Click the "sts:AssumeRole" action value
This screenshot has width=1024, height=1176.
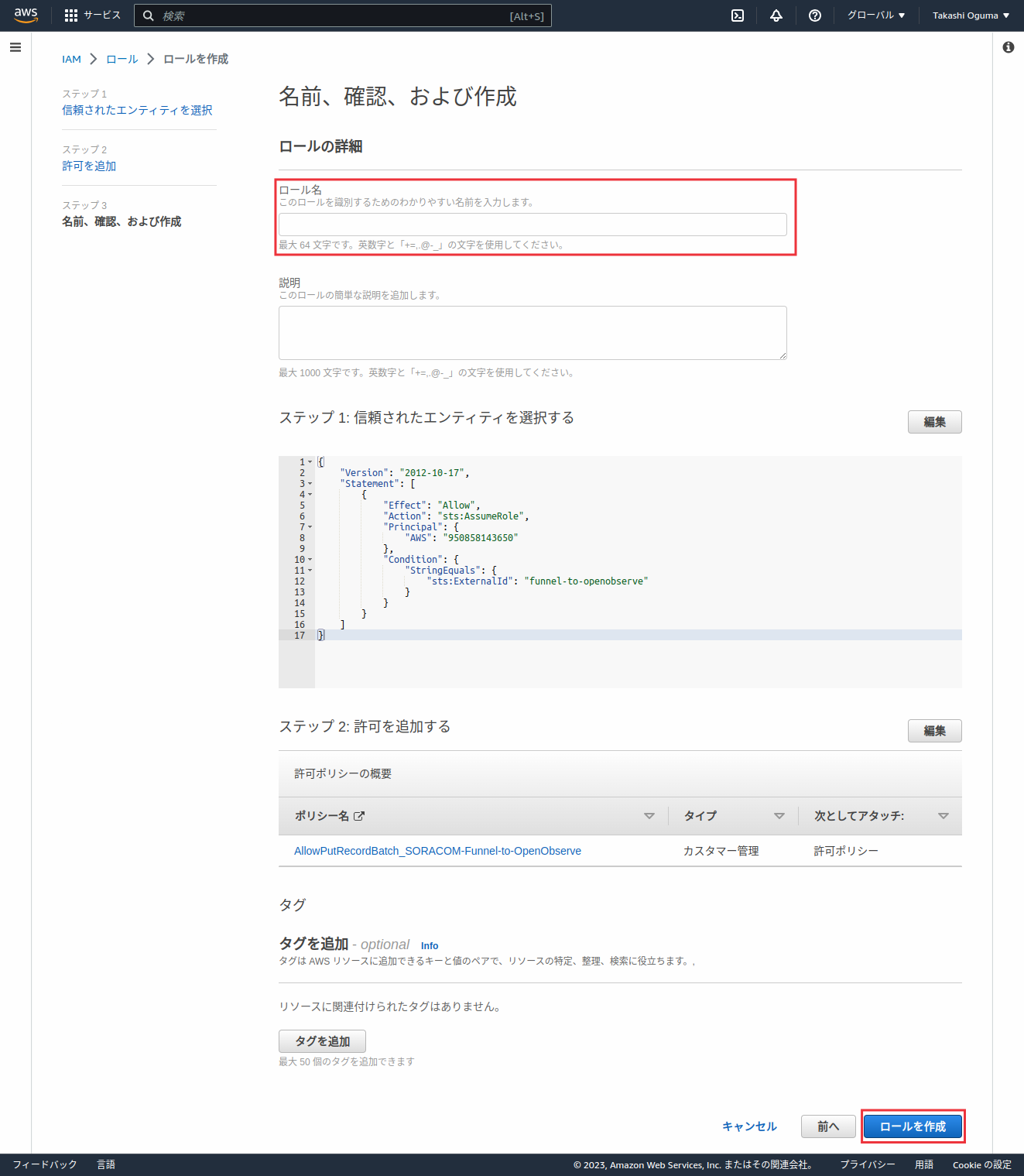[x=483, y=516]
